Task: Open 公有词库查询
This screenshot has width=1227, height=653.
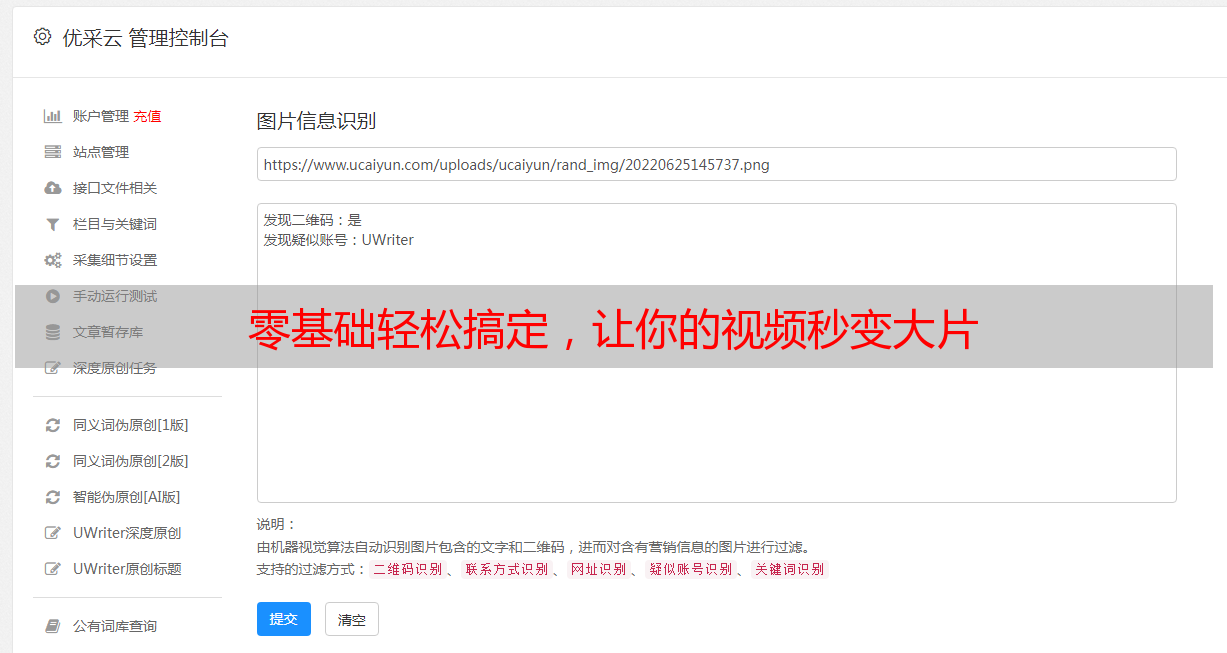Action: 115,626
